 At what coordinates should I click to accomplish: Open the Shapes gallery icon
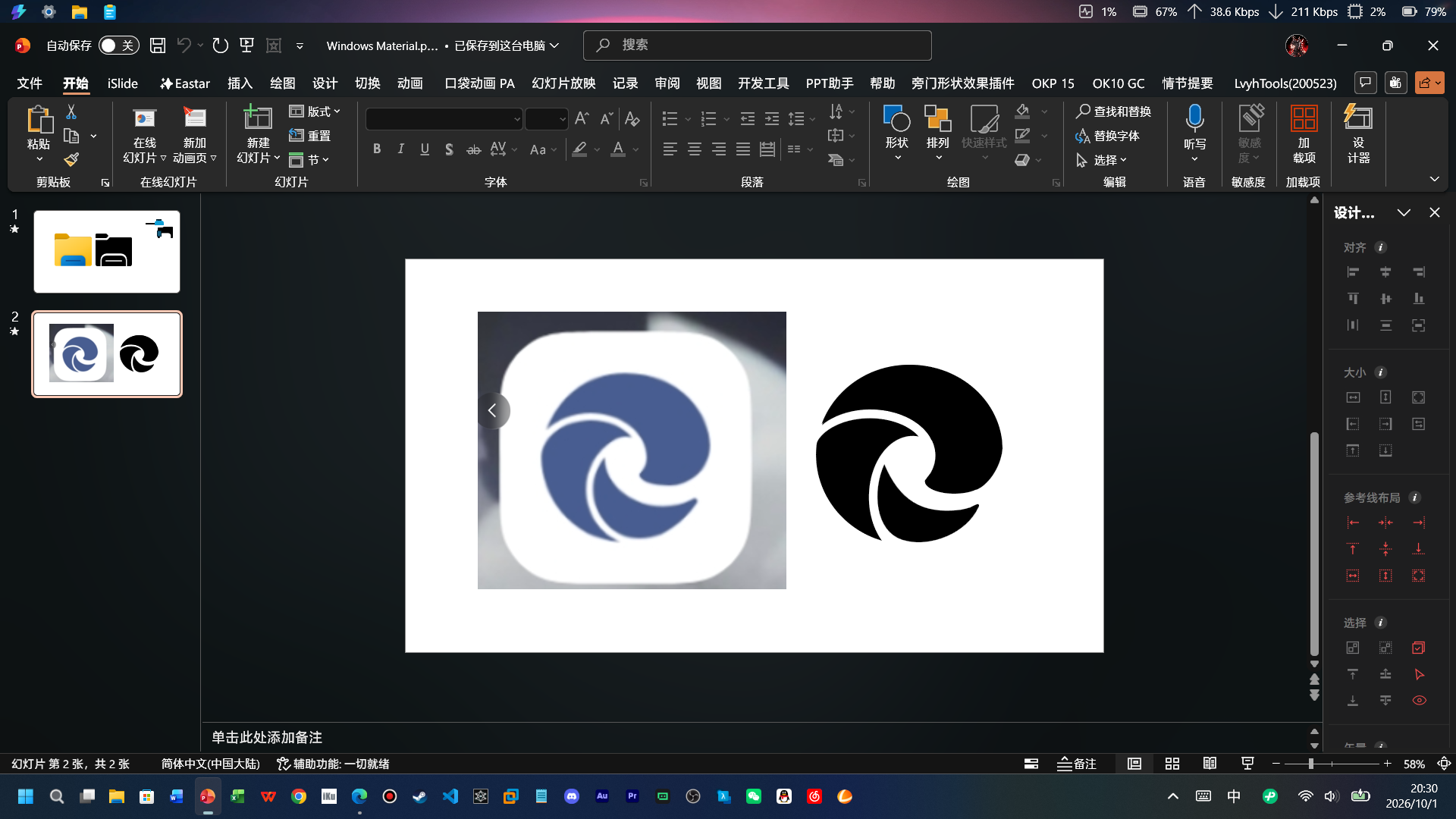(896, 119)
